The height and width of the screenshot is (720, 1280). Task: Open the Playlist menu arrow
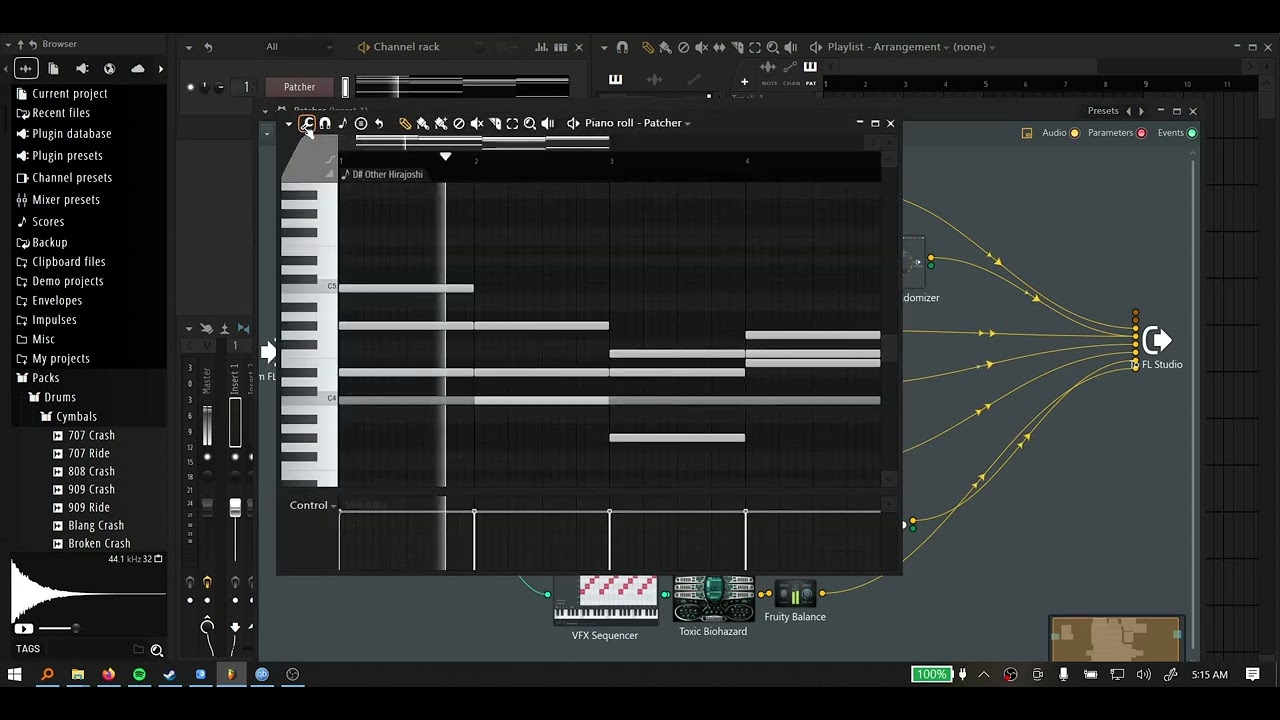point(604,47)
